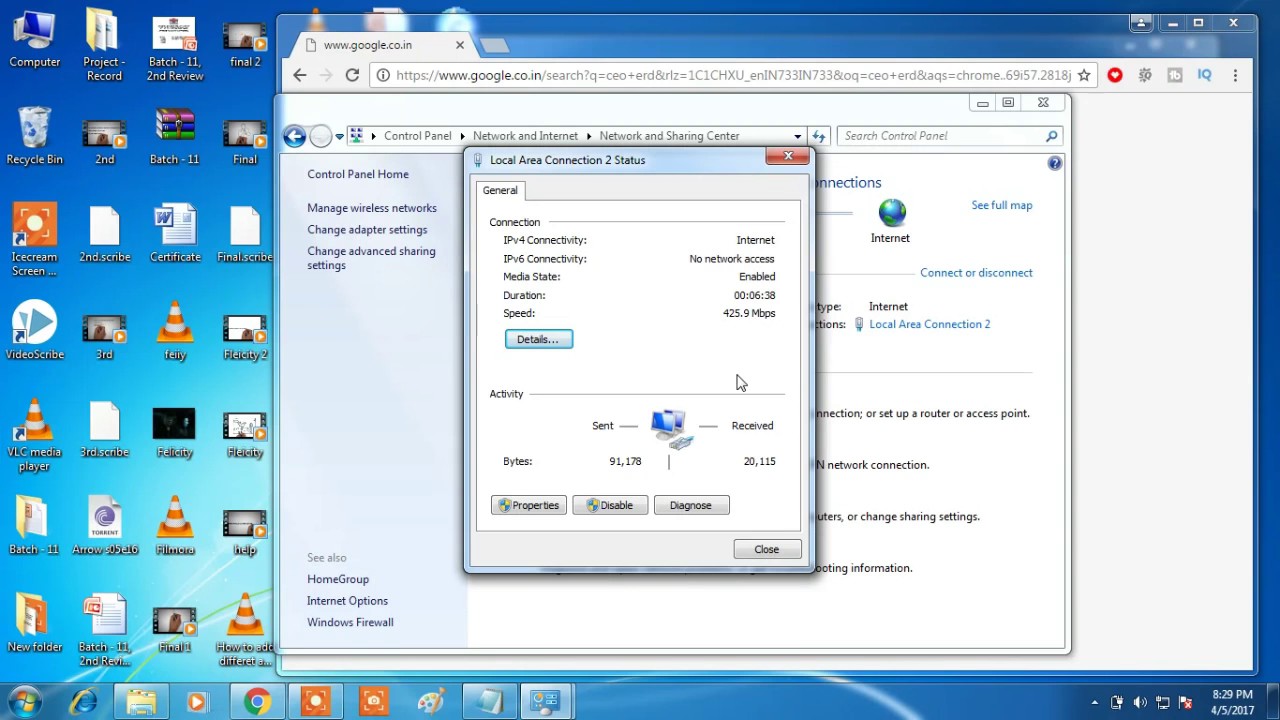Select the www.google.co.in Chrome tab
Viewport: 1280px width, 720px height.
[385, 45]
